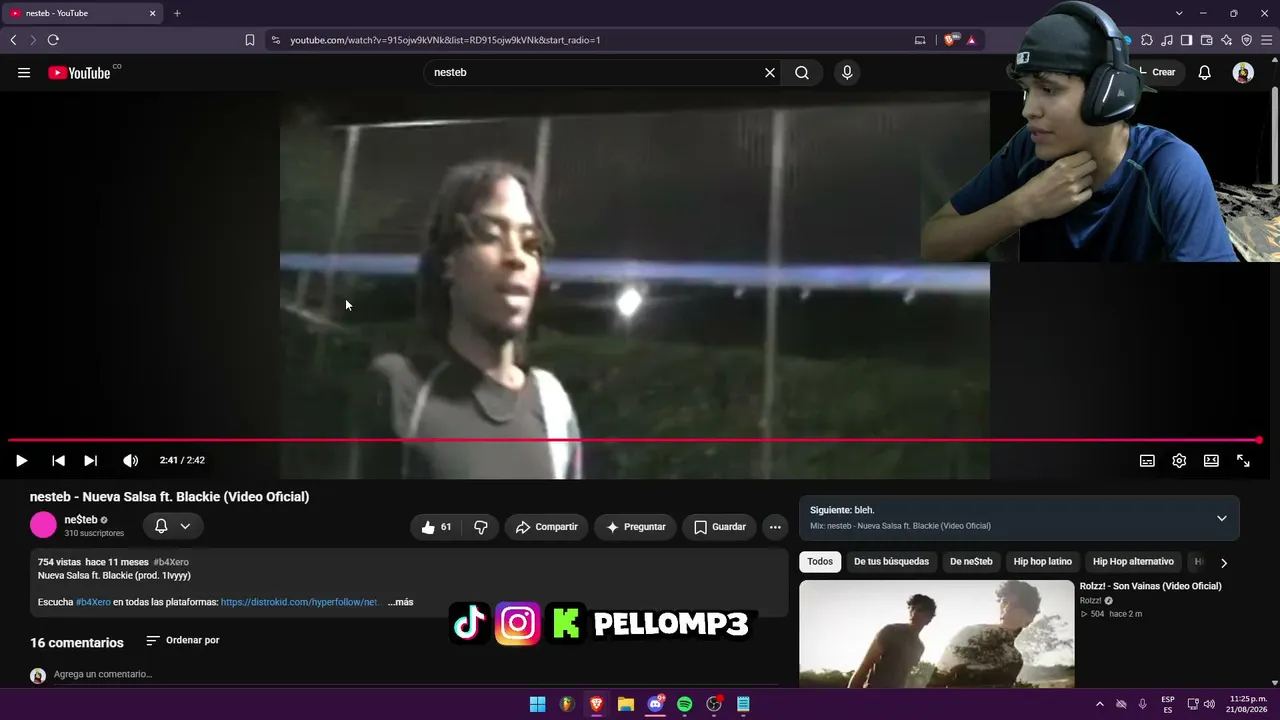Image resolution: width=1280 pixels, height=720 pixels.
Task: Open the Rolzz! - Son Vainas title
Action: coord(1150,586)
